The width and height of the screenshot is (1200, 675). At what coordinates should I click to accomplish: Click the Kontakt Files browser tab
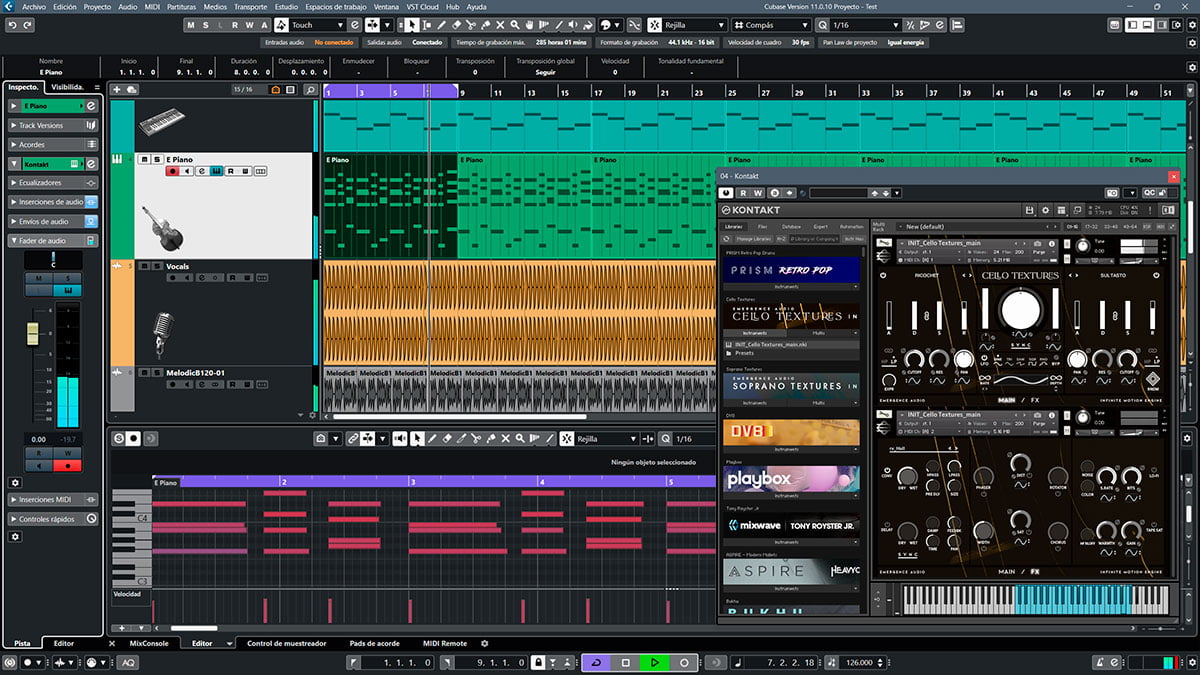762,227
